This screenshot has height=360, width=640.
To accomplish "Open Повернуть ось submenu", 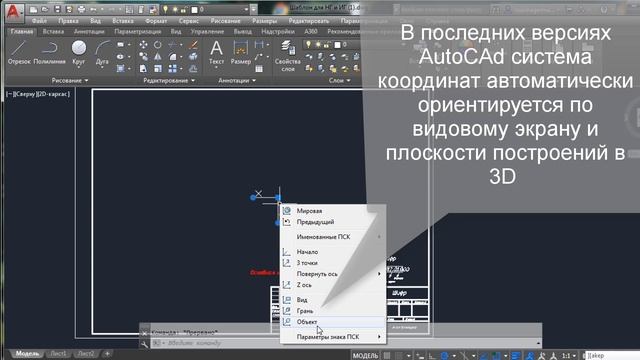I will 333,274.
